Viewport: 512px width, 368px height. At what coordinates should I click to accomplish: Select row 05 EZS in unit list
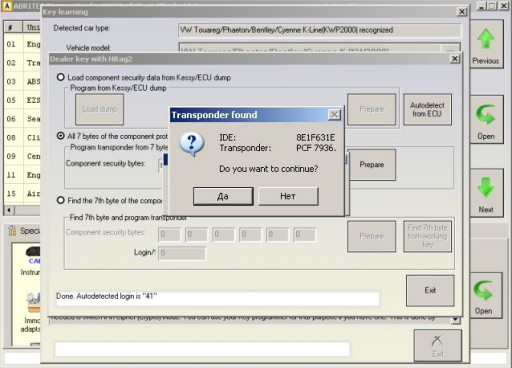(x=22, y=100)
